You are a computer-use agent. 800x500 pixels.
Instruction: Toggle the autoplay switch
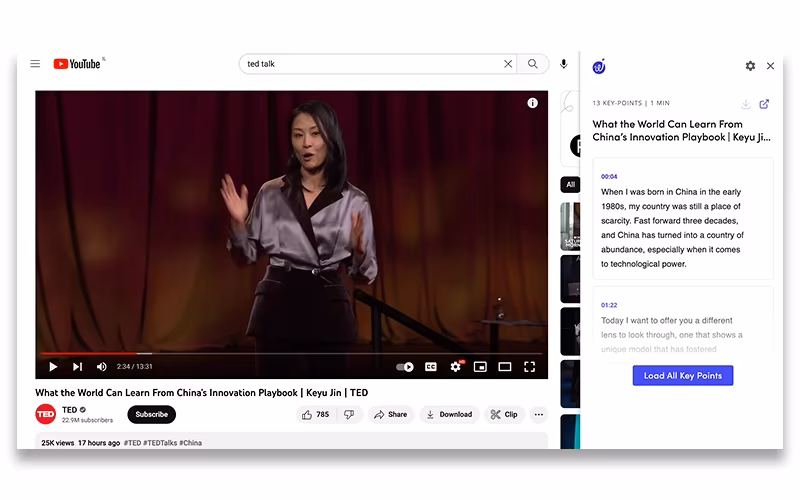405,367
